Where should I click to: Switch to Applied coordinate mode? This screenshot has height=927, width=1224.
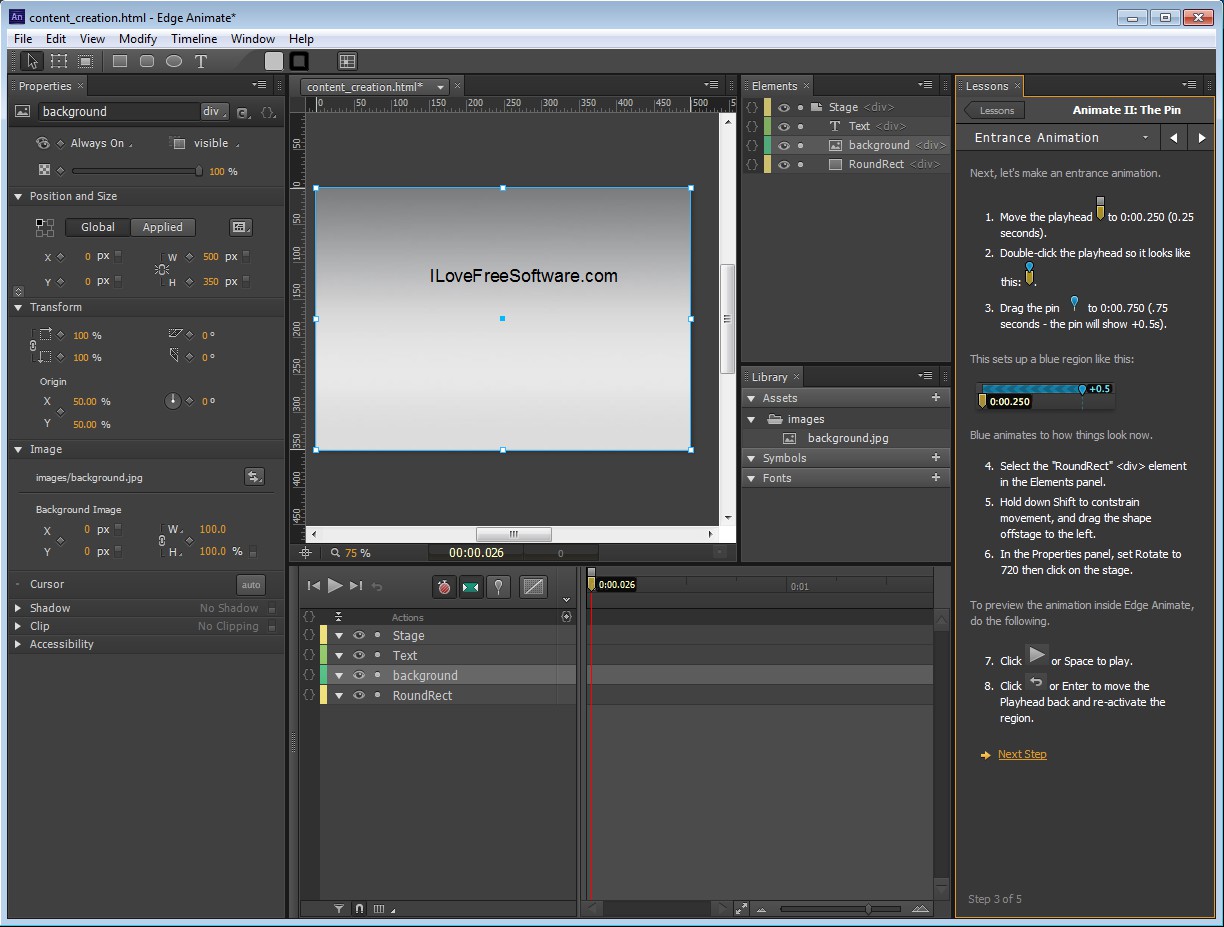coord(162,227)
